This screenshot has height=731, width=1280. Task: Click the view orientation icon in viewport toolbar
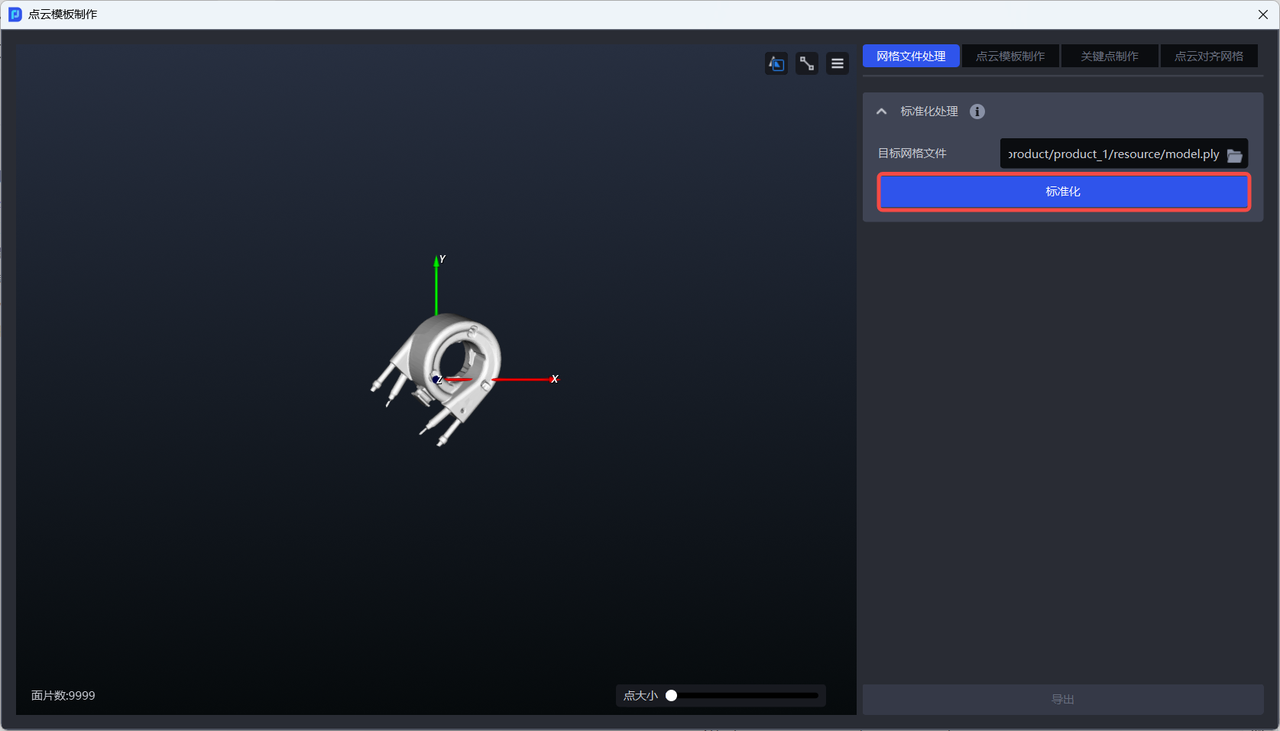pyautogui.click(x=776, y=64)
